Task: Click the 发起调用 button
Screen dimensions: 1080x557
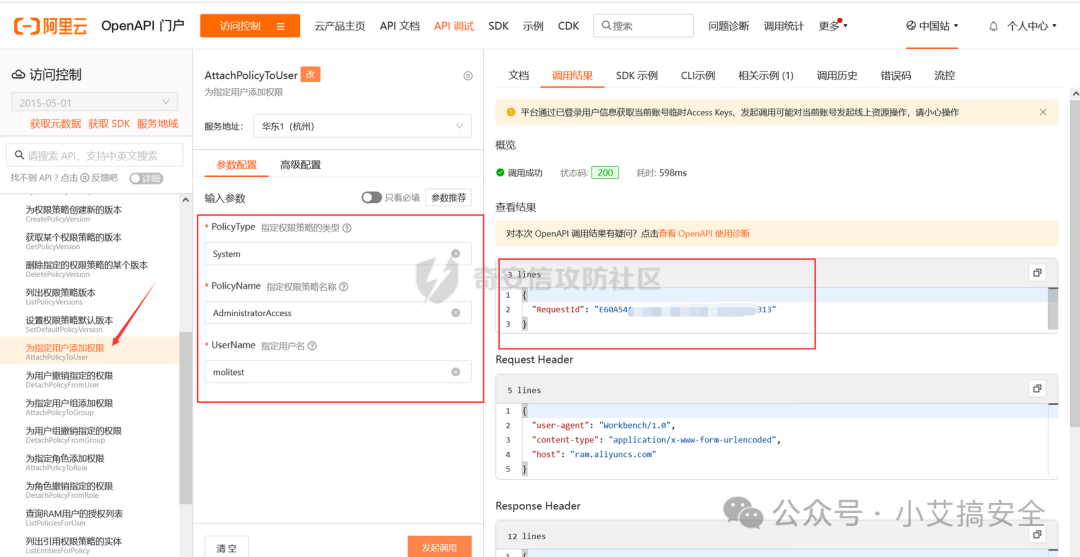Action: [x=439, y=547]
